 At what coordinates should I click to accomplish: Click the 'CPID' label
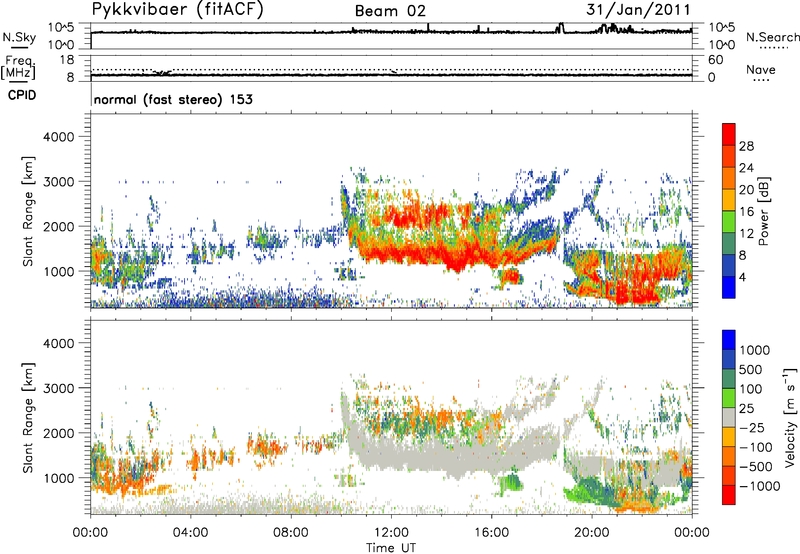tap(22, 95)
